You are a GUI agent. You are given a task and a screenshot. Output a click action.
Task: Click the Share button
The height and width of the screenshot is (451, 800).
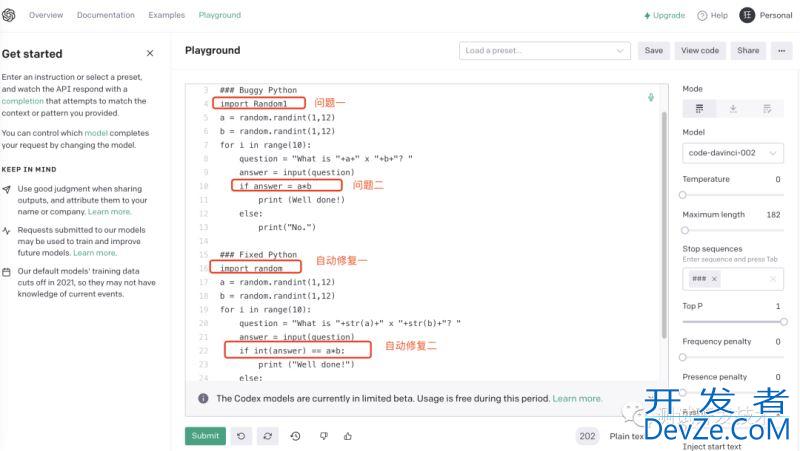(x=748, y=51)
